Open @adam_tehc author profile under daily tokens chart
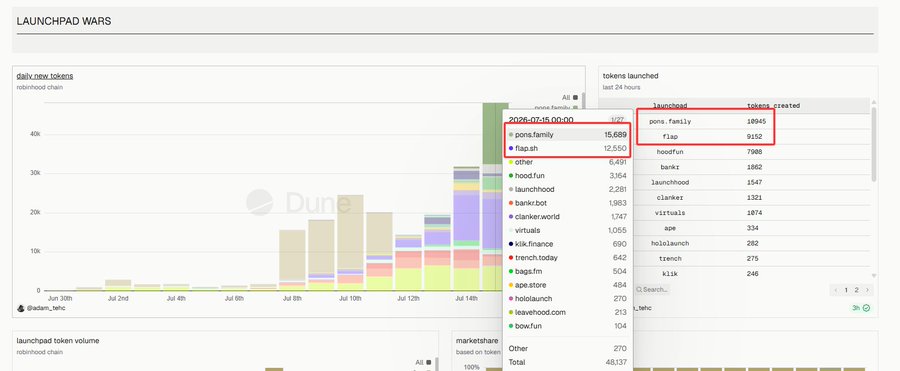900x371 pixels. (x=45, y=308)
